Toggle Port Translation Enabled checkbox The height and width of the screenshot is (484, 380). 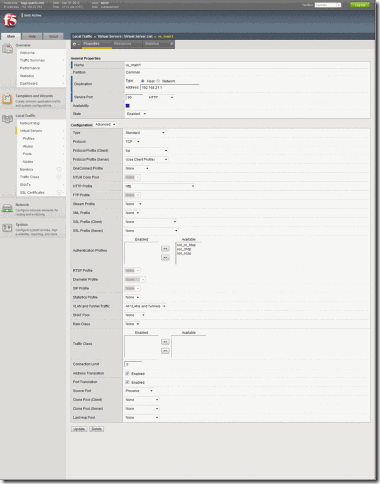(x=127, y=382)
